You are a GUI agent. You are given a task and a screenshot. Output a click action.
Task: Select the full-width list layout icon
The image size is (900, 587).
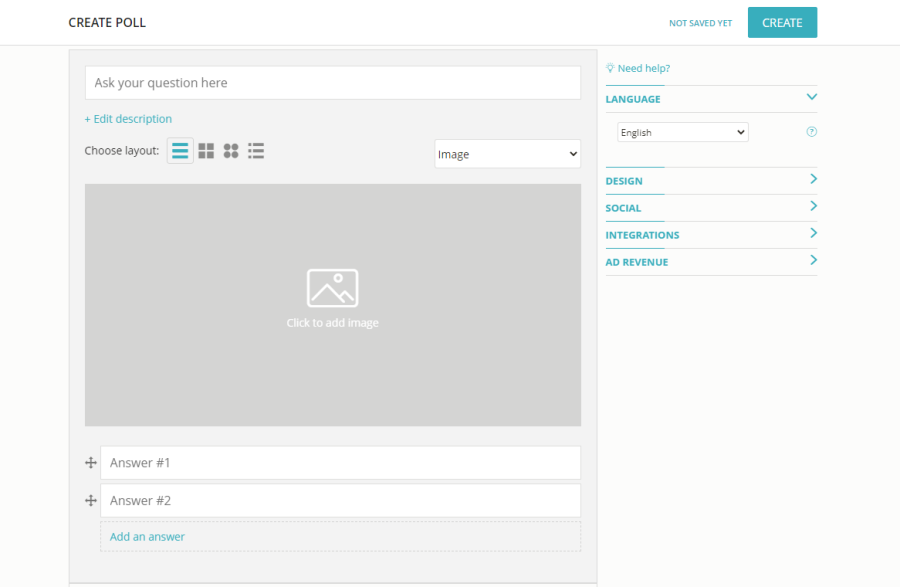tap(180, 151)
